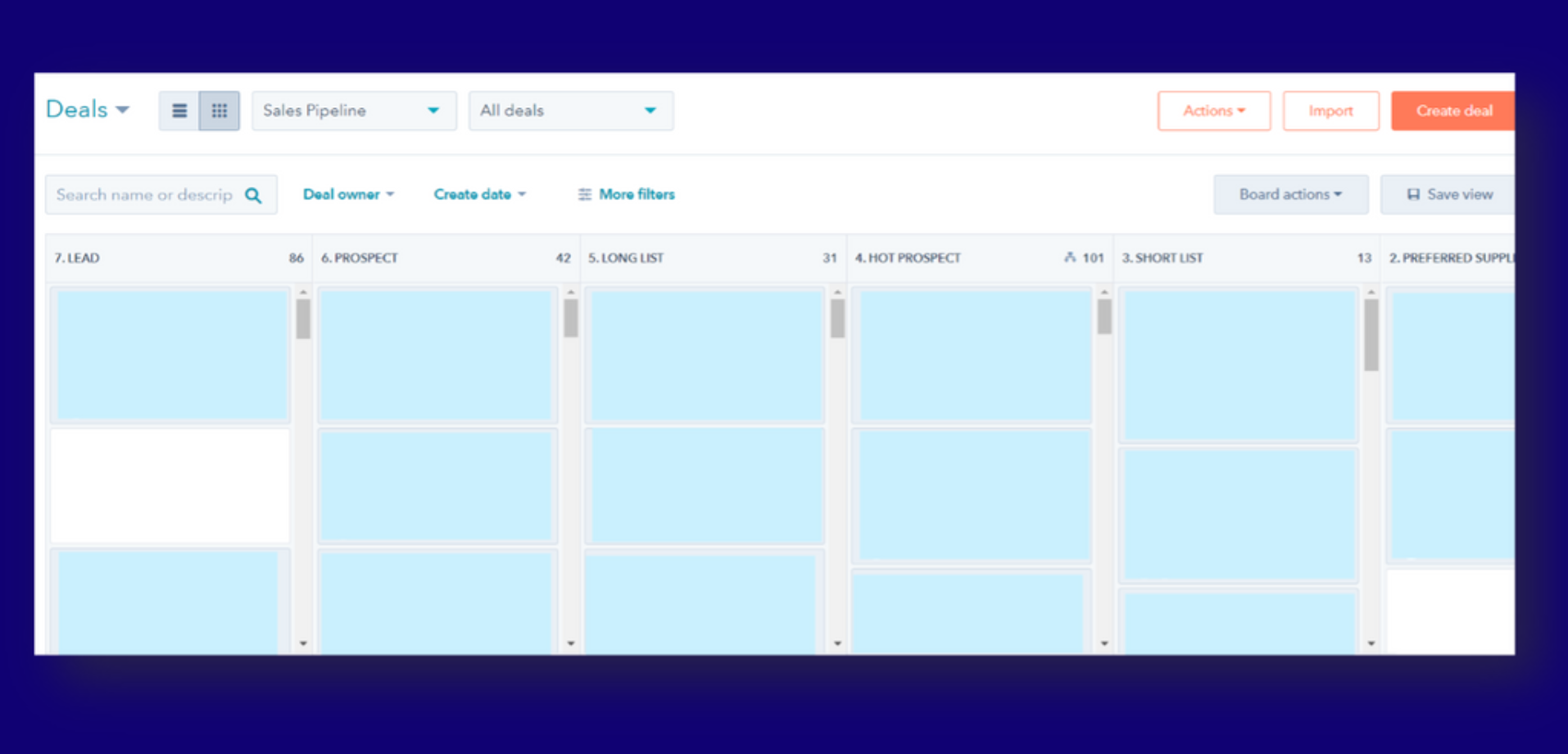Switch to board grid view icon
This screenshot has width=1568, height=754.
click(220, 111)
